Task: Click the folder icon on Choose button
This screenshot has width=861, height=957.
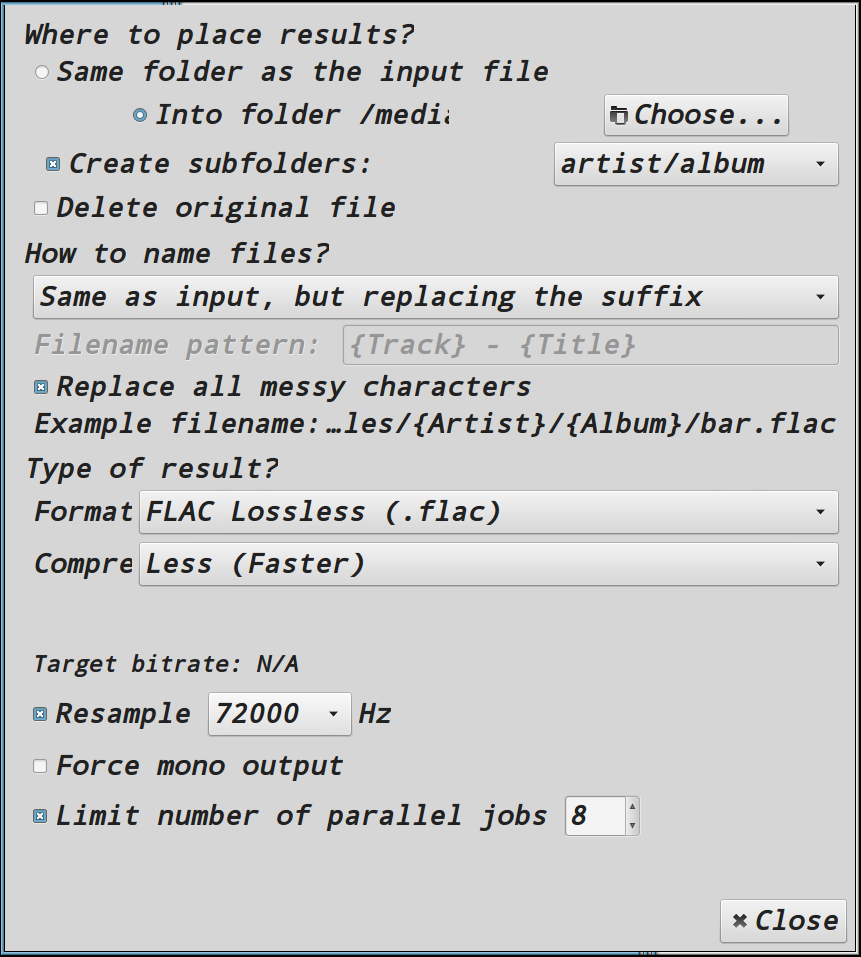Action: [x=619, y=115]
